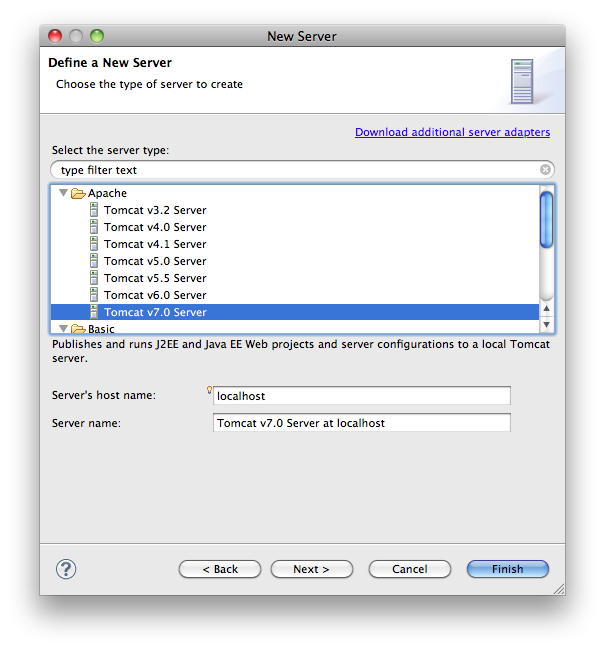Click the Server name field
Viewport: 605px width, 650px height.
click(x=362, y=423)
